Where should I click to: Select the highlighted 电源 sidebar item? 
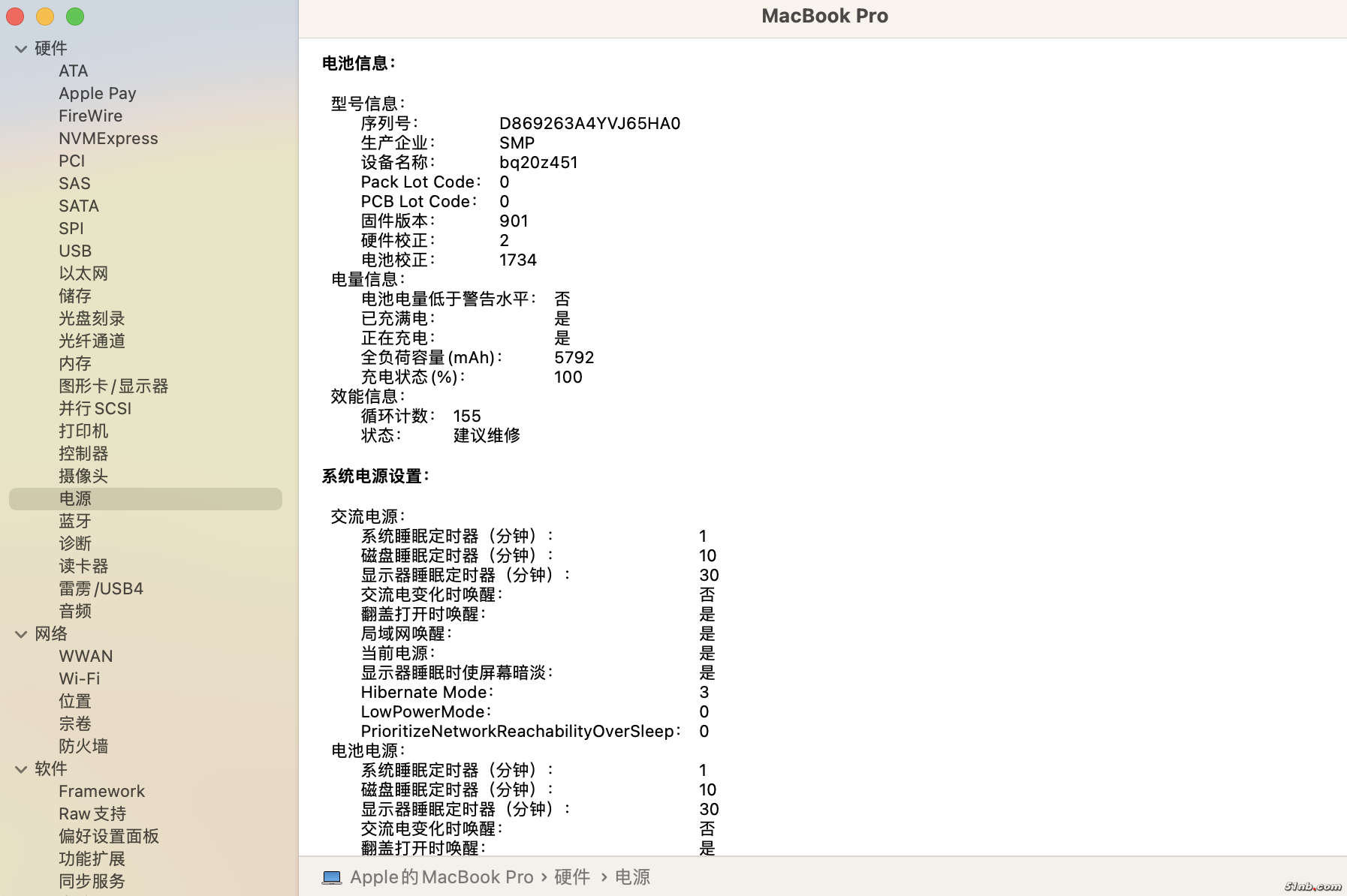pyautogui.click(x=146, y=499)
